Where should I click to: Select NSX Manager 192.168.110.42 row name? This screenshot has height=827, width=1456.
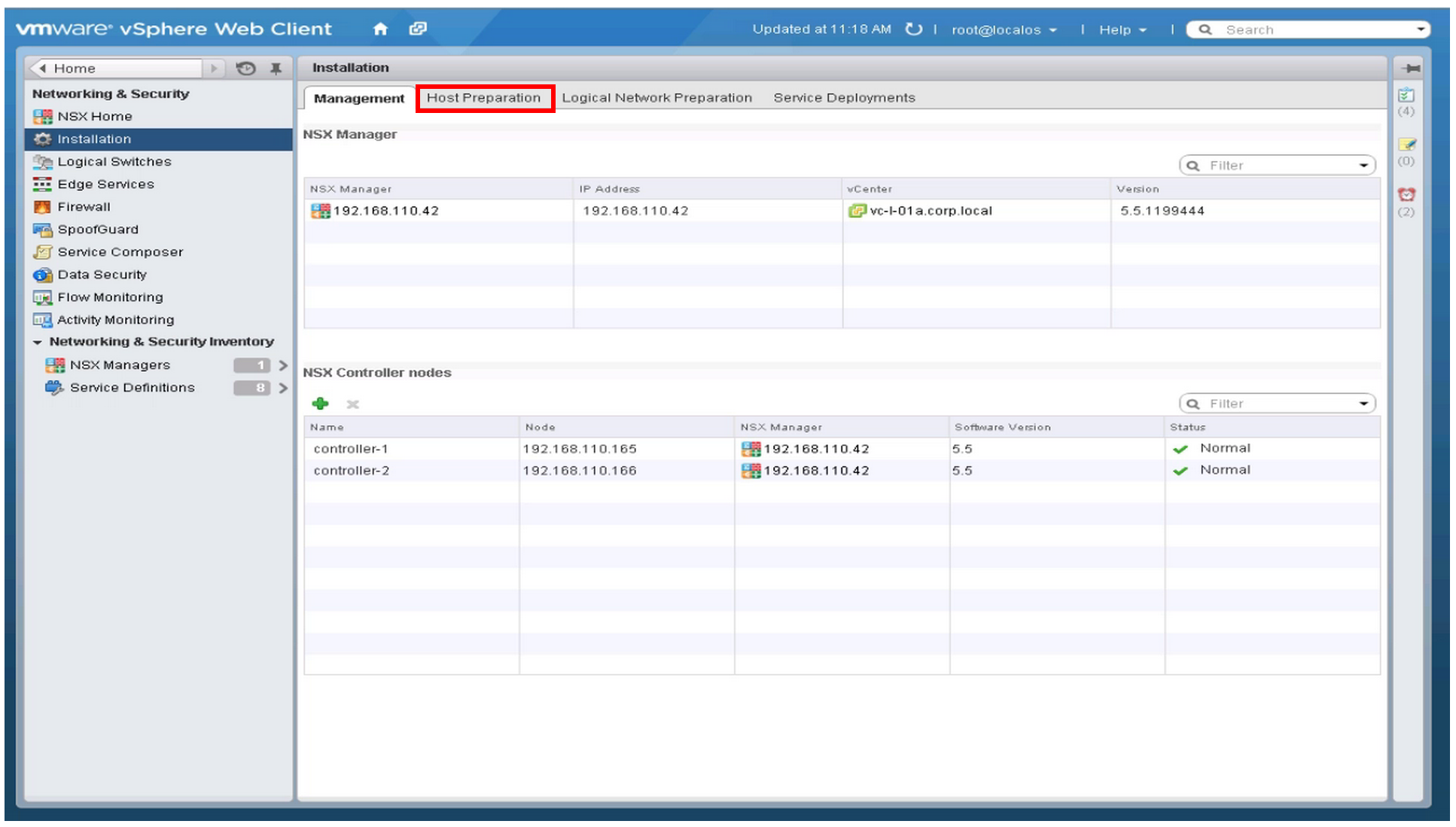[x=385, y=211]
